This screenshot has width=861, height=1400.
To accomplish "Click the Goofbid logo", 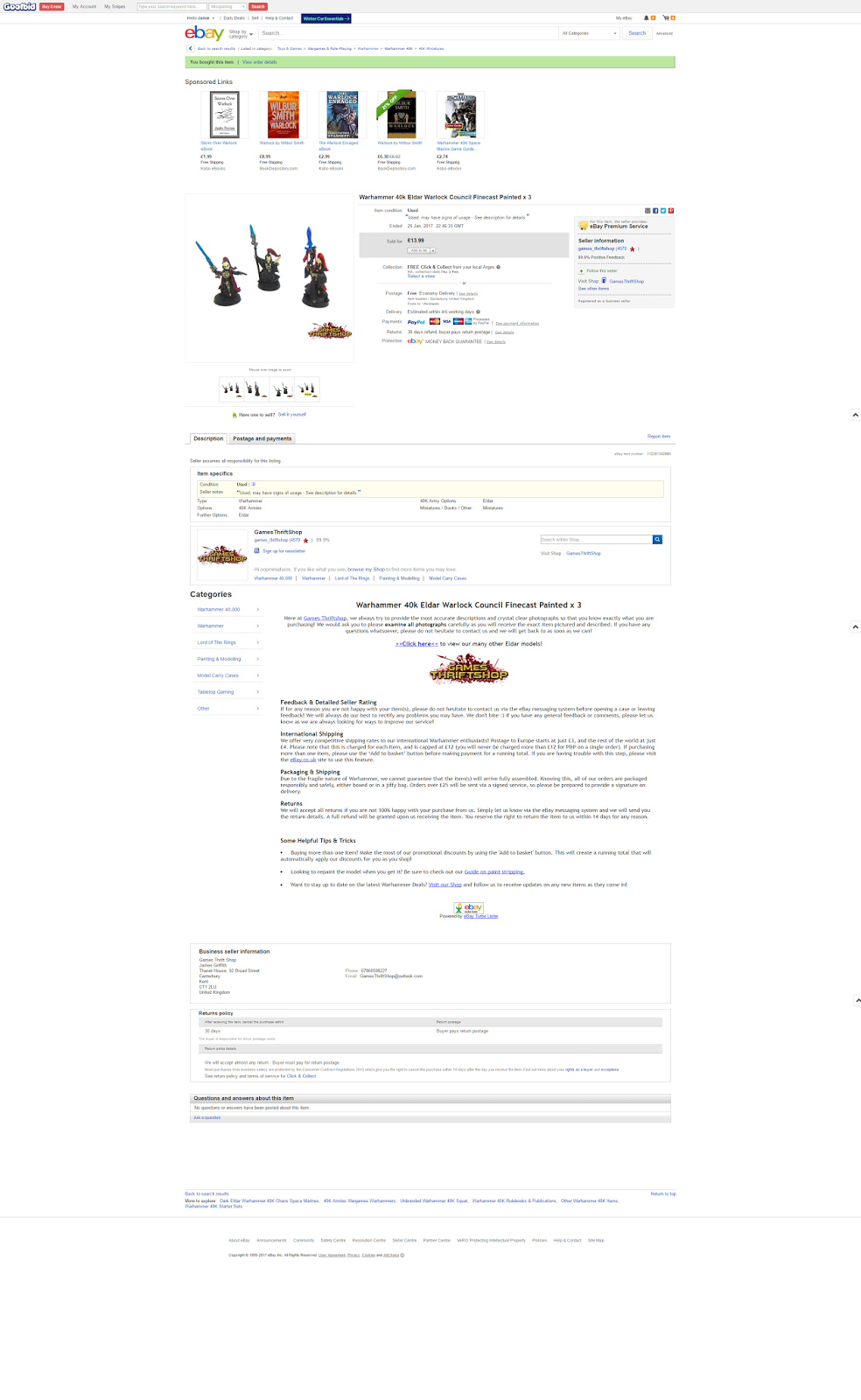I will pyautogui.click(x=19, y=6).
